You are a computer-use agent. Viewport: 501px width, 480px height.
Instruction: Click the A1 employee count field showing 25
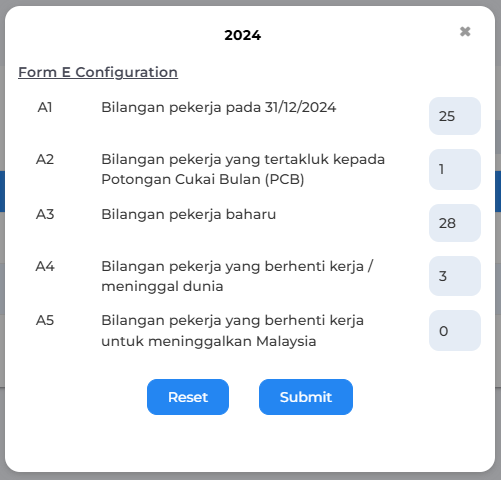pyautogui.click(x=455, y=116)
